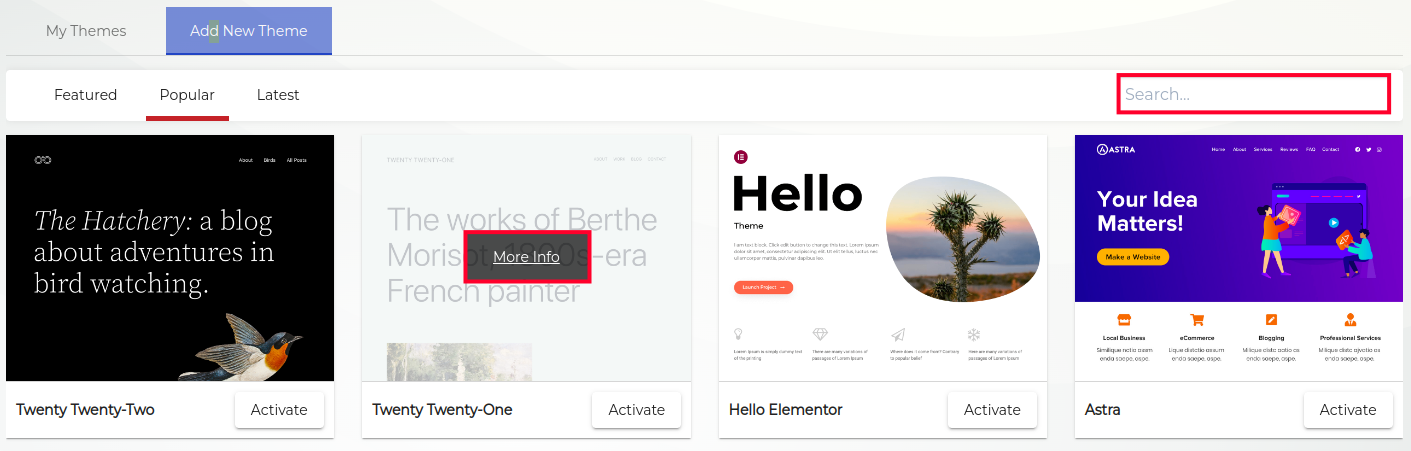Focus the theme Search field
The image size is (1411, 451).
click(1252, 94)
